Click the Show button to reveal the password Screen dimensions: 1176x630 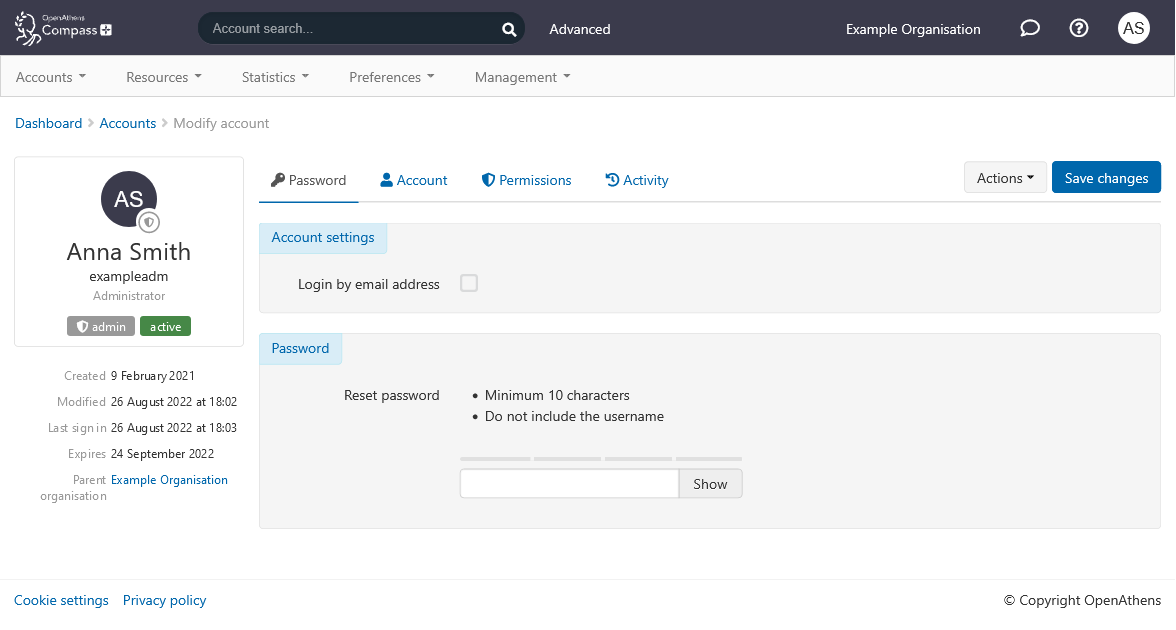pos(710,483)
